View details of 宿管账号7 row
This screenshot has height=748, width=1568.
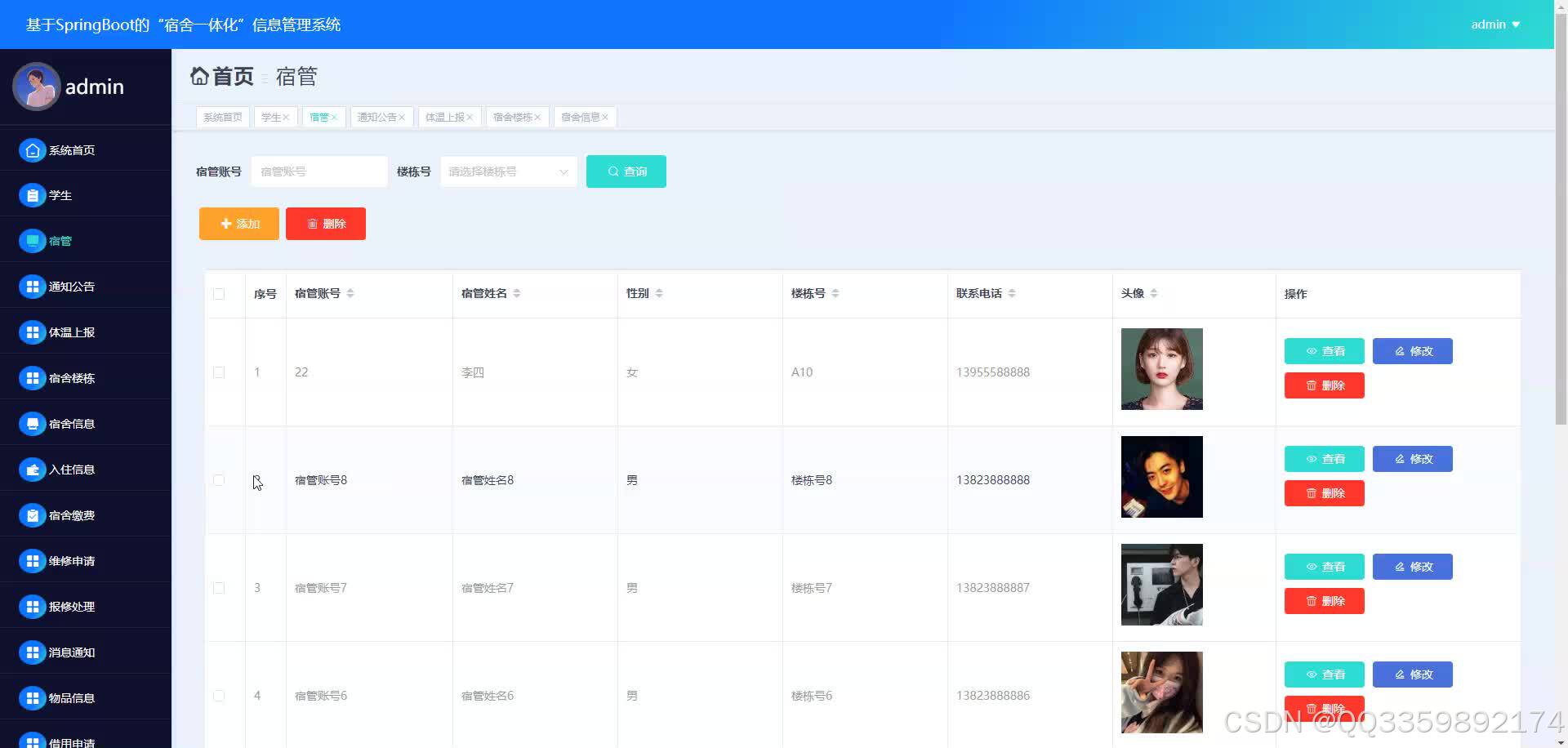tap(1325, 567)
